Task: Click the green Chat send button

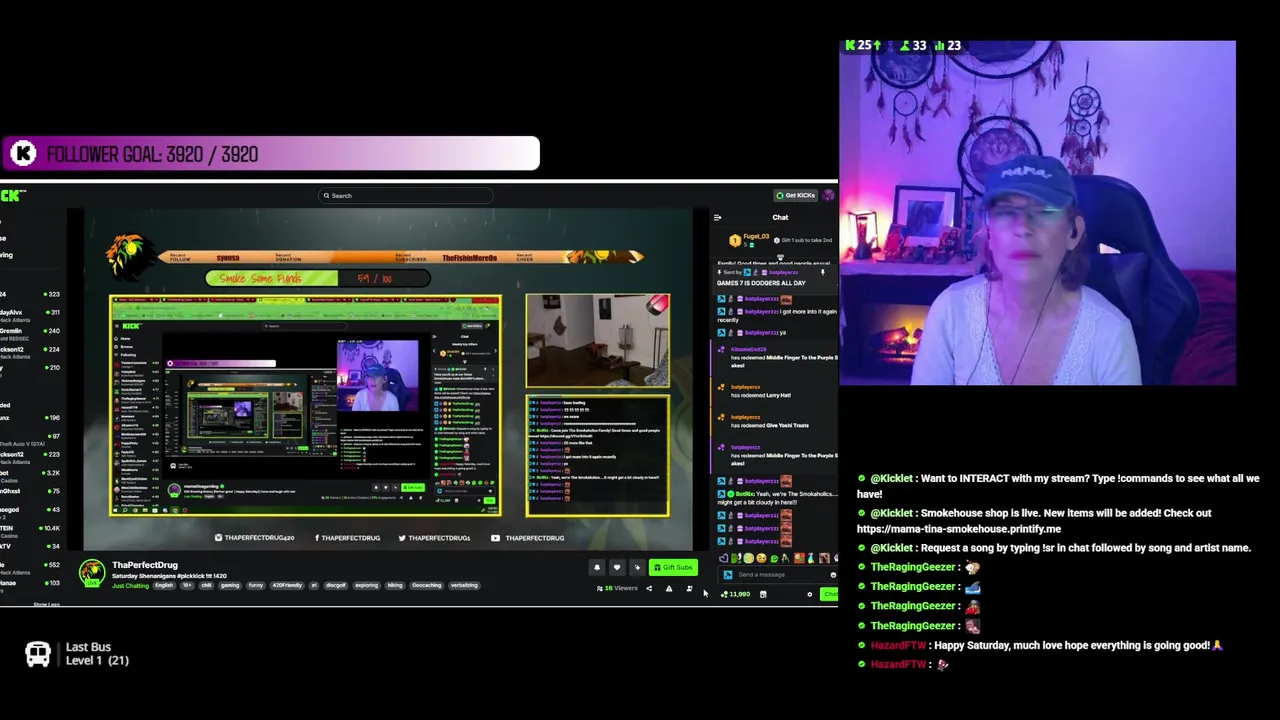Action: (x=829, y=594)
